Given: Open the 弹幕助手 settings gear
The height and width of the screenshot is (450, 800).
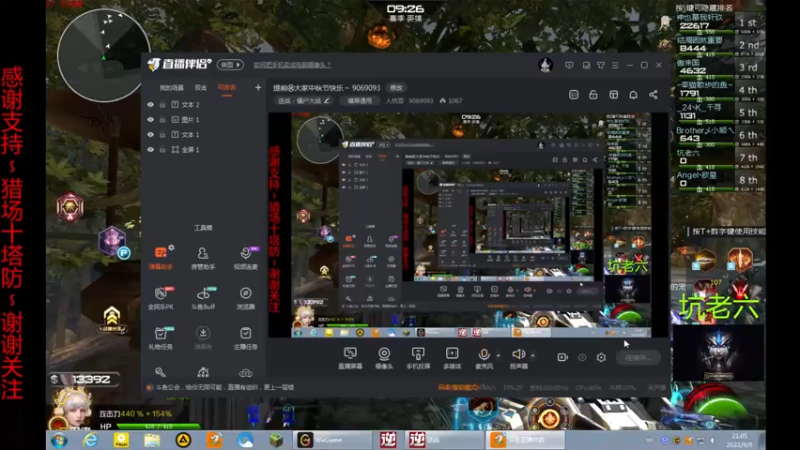Looking at the screenshot, I should 171,247.
